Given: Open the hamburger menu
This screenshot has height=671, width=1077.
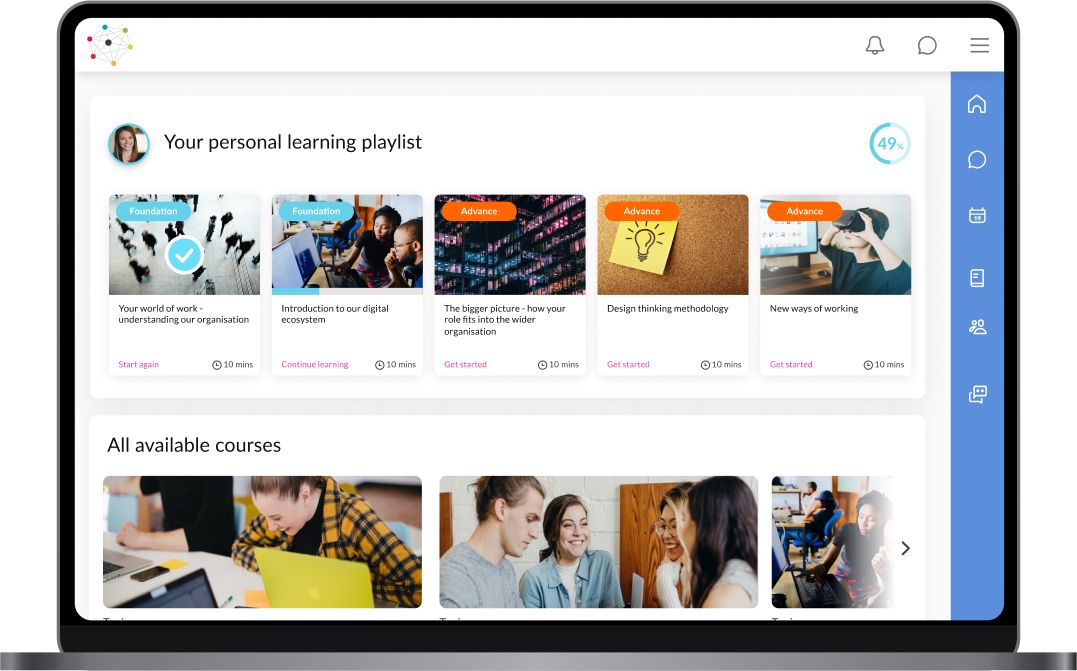Looking at the screenshot, I should (x=979, y=45).
